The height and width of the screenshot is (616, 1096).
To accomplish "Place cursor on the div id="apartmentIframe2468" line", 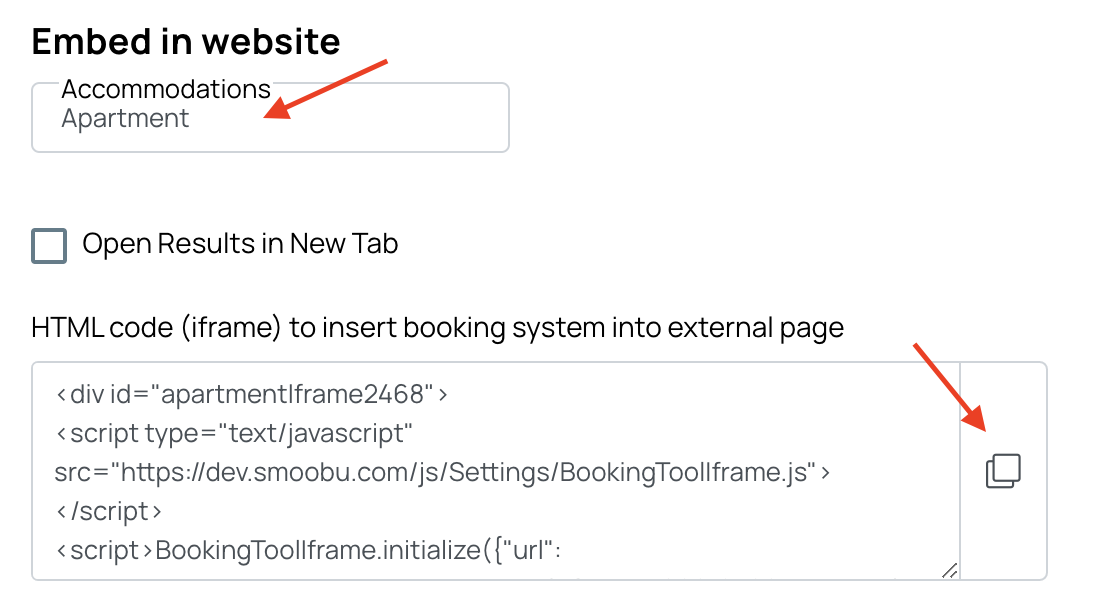I will (252, 394).
